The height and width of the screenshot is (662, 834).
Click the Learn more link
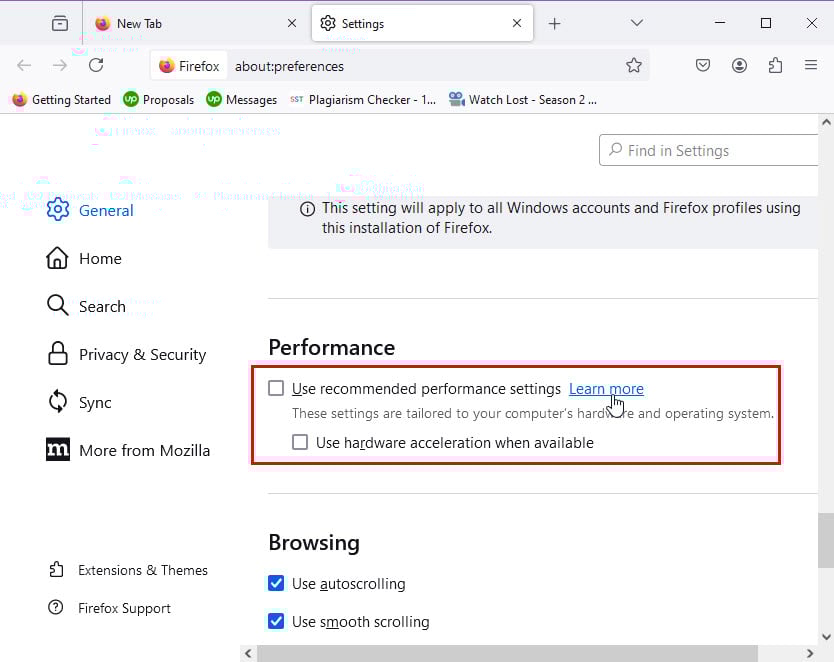pos(606,388)
